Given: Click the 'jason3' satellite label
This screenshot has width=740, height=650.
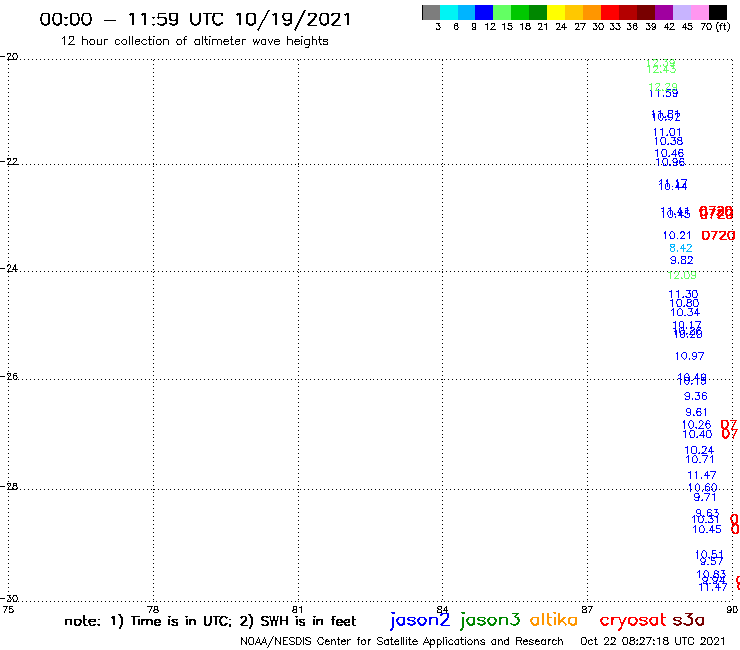Looking at the screenshot, I should coord(490,621).
